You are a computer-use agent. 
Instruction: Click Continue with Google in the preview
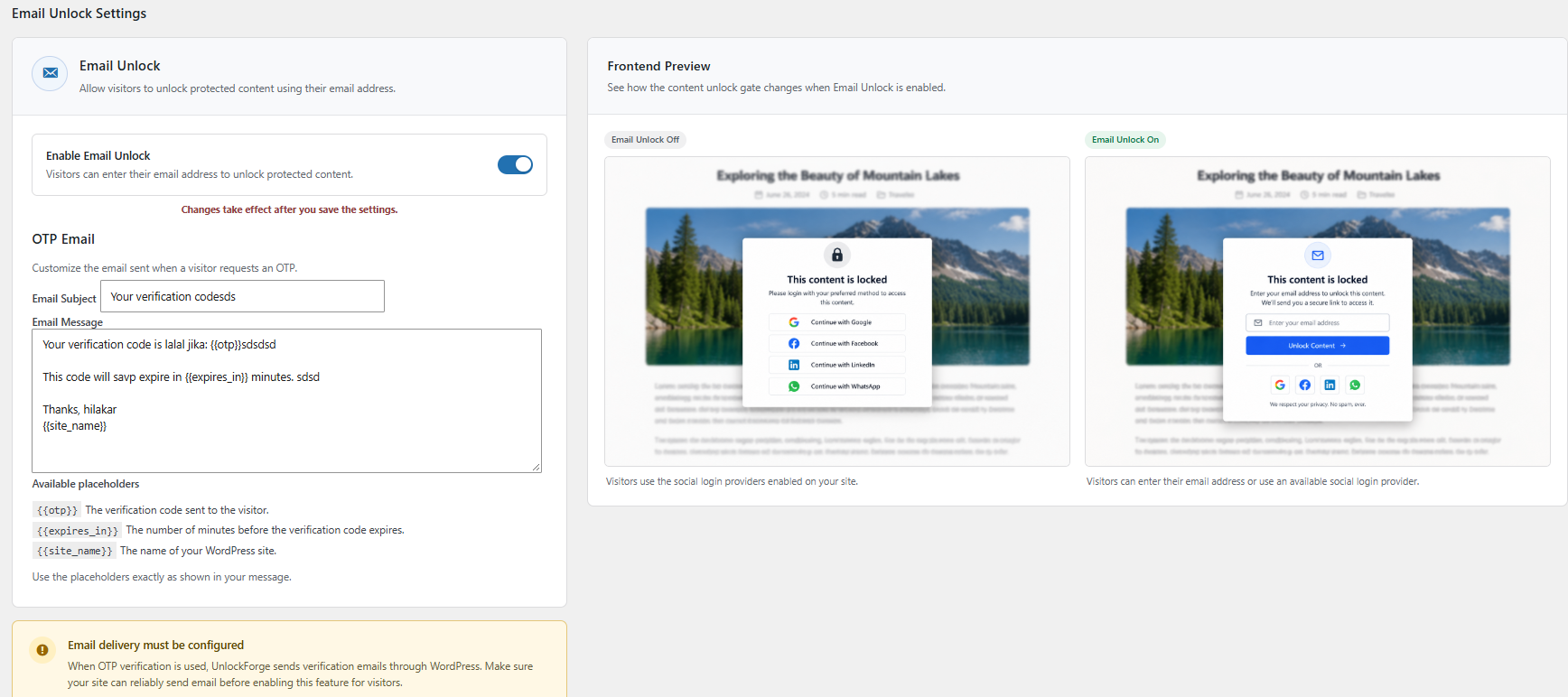[x=837, y=322]
